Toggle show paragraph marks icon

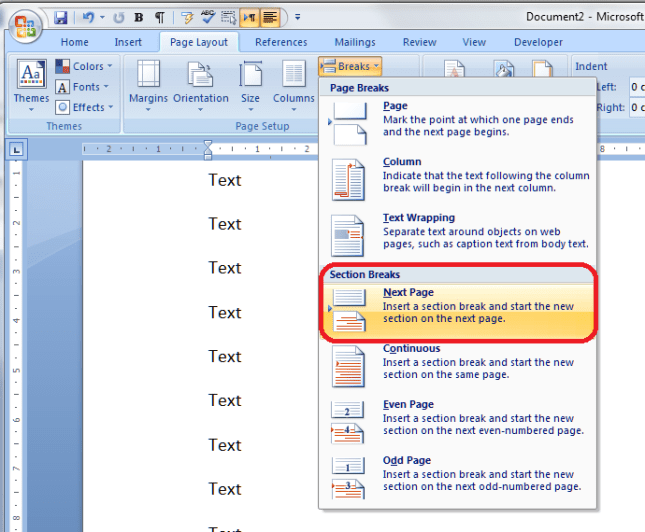click(160, 18)
